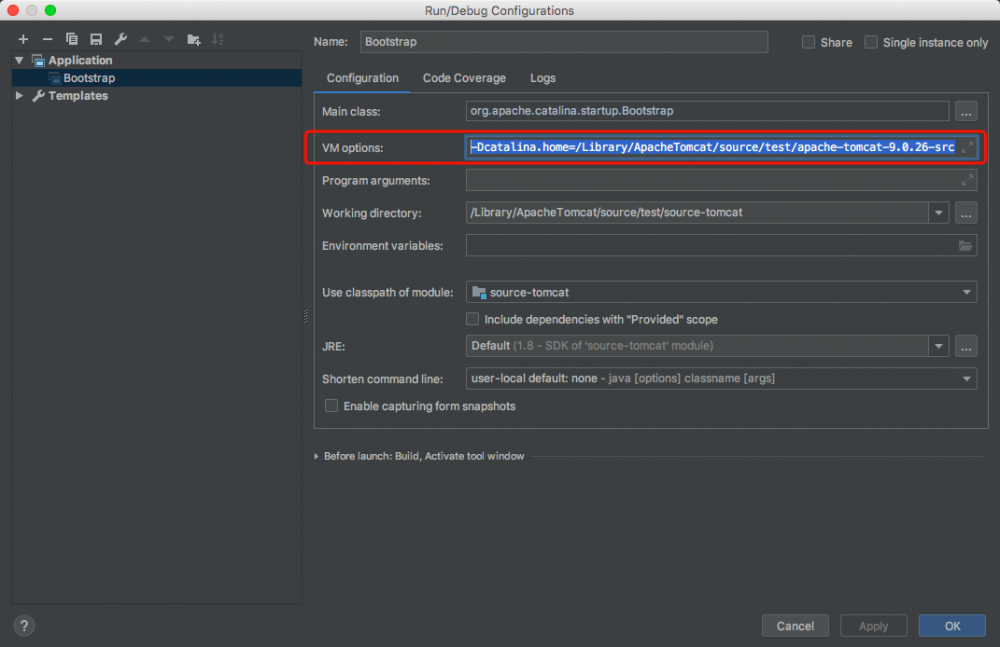The image size is (1000, 647).
Task: Browse environment variables using folder icon
Action: pyautogui.click(x=965, y=246)
